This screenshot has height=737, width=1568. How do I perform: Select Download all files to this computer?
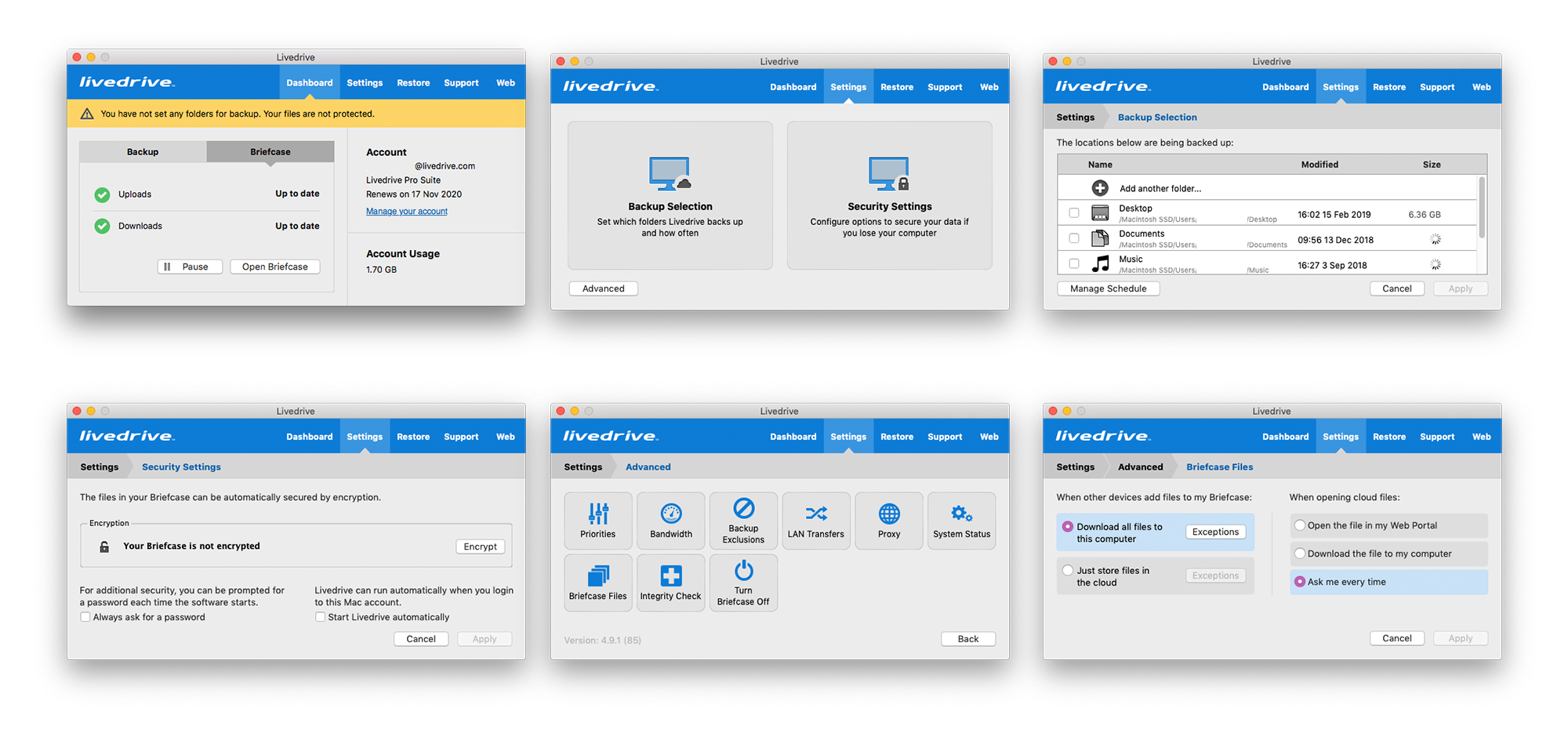(1068, 527)
